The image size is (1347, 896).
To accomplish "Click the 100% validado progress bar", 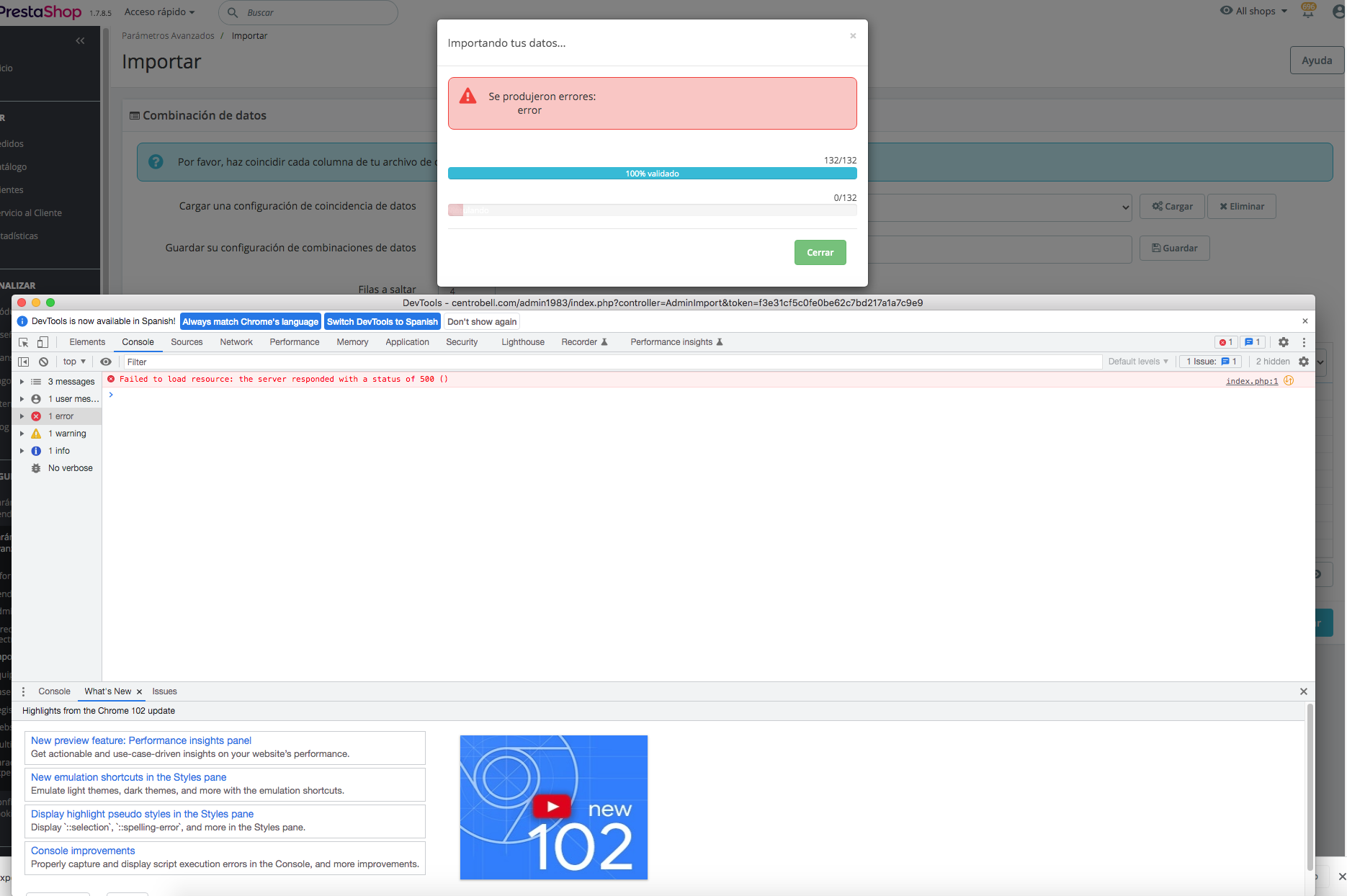I will (651, 173).
